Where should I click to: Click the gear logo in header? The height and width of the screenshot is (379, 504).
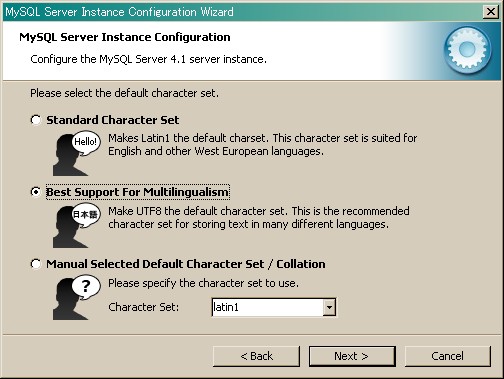tap(467, 50)
